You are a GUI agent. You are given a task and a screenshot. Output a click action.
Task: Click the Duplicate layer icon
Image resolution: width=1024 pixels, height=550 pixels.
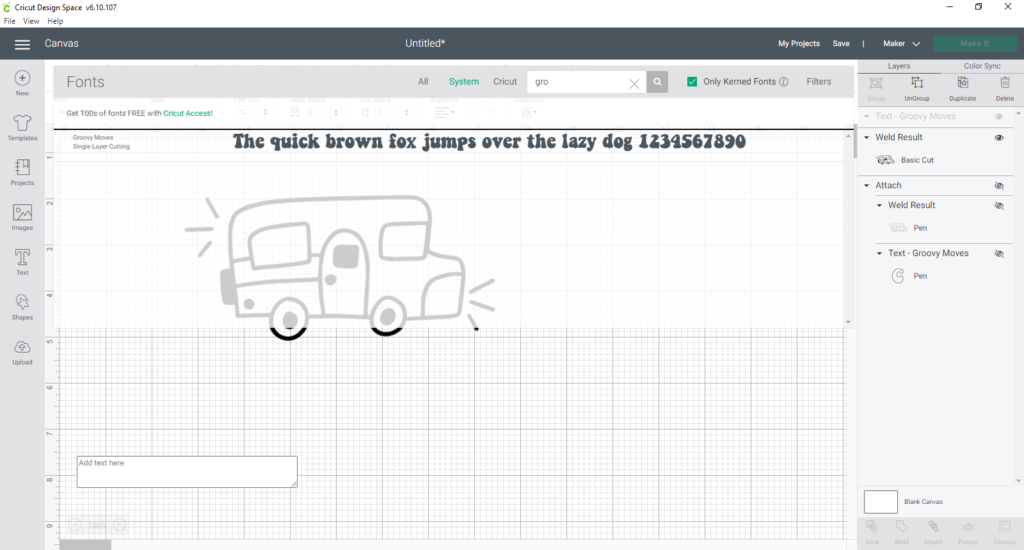tap(962, 83)
